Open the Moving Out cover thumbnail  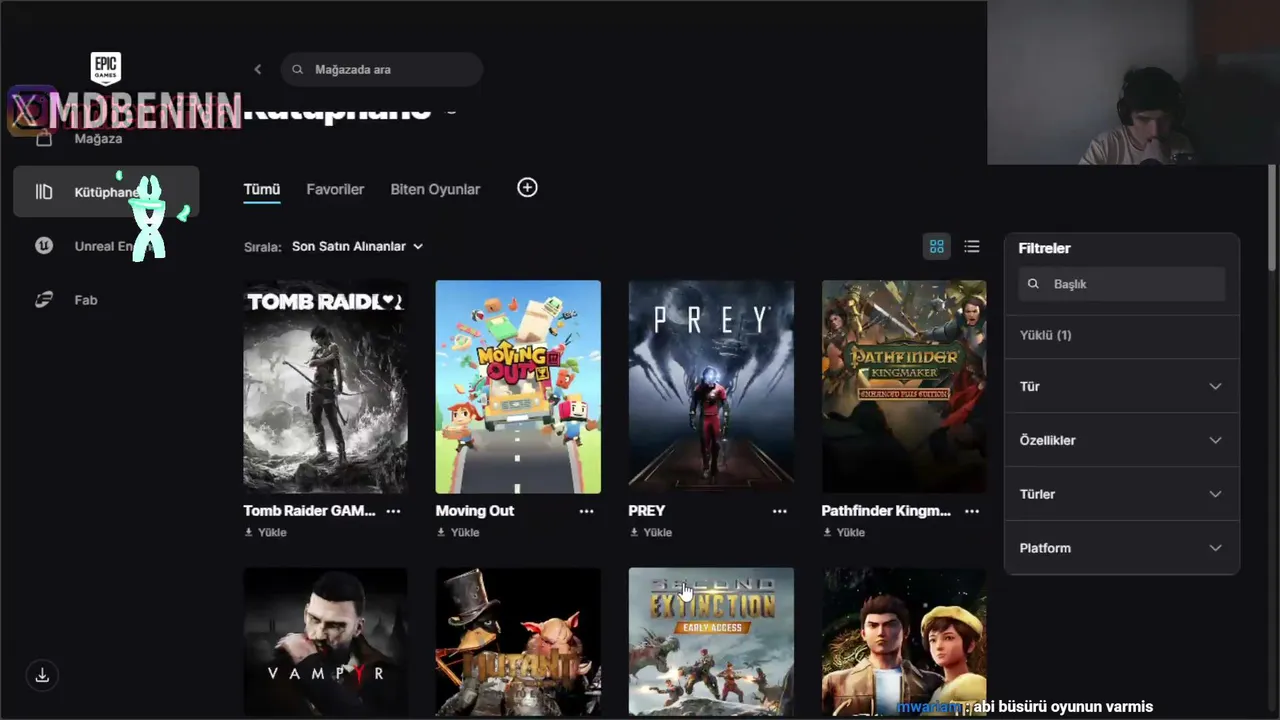(518, 387)
